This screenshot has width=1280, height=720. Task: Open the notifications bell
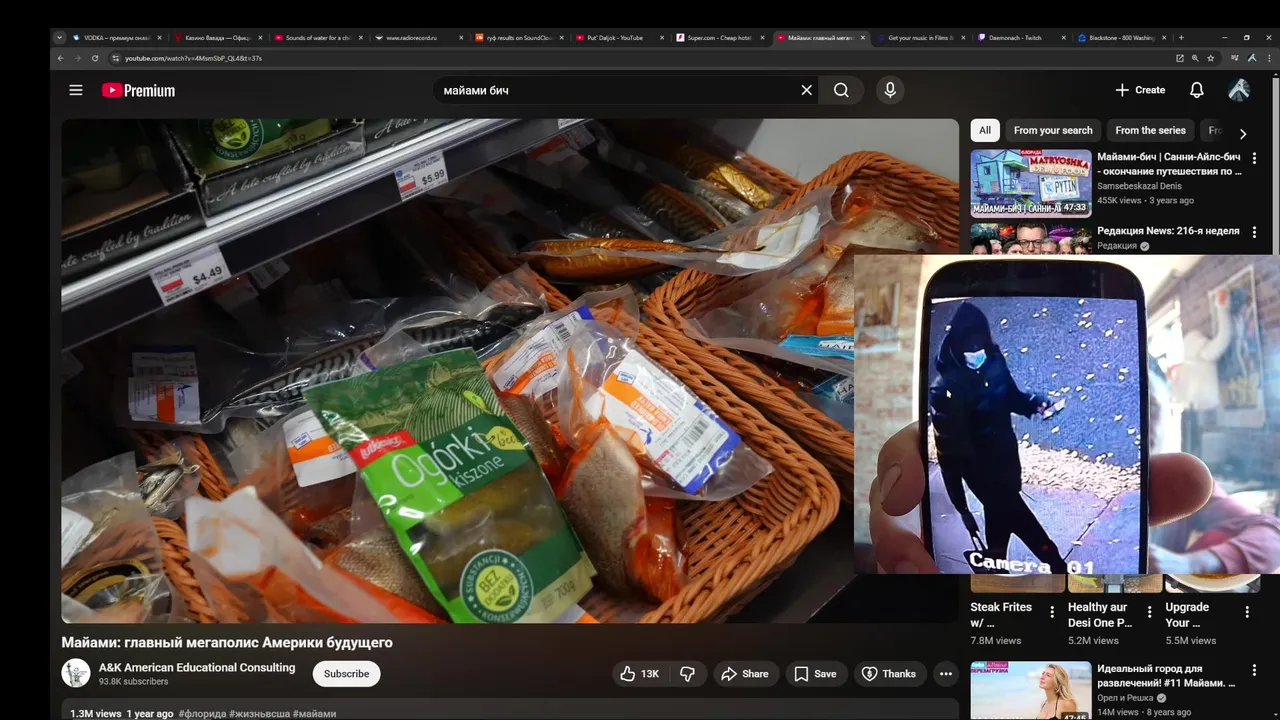(x=1196, y=90)
